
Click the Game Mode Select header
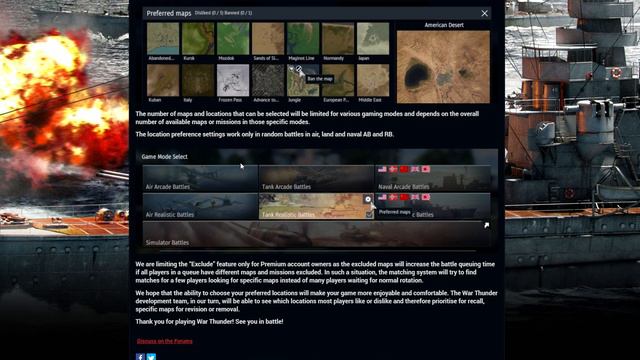click(x=164, y=157)
